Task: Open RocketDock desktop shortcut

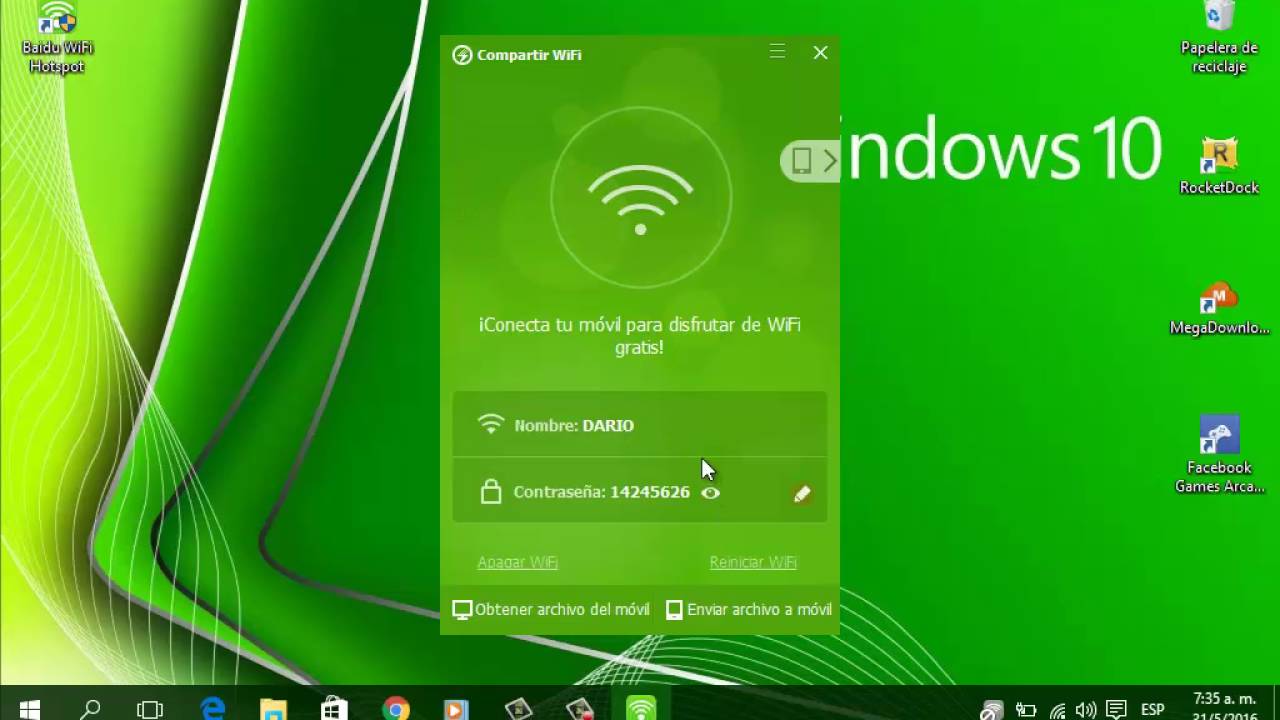Action: point(1219,166)
